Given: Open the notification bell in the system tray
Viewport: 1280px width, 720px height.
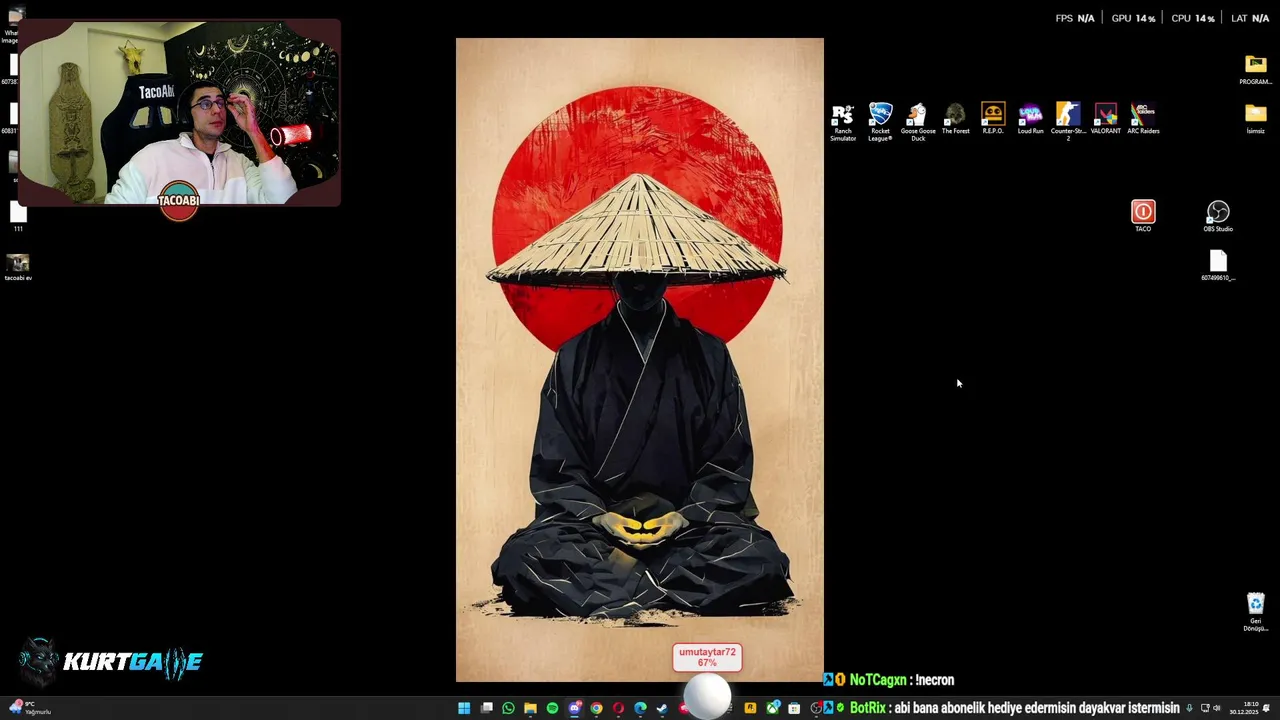Looking at the screenshot, I should coord(1267,708).
